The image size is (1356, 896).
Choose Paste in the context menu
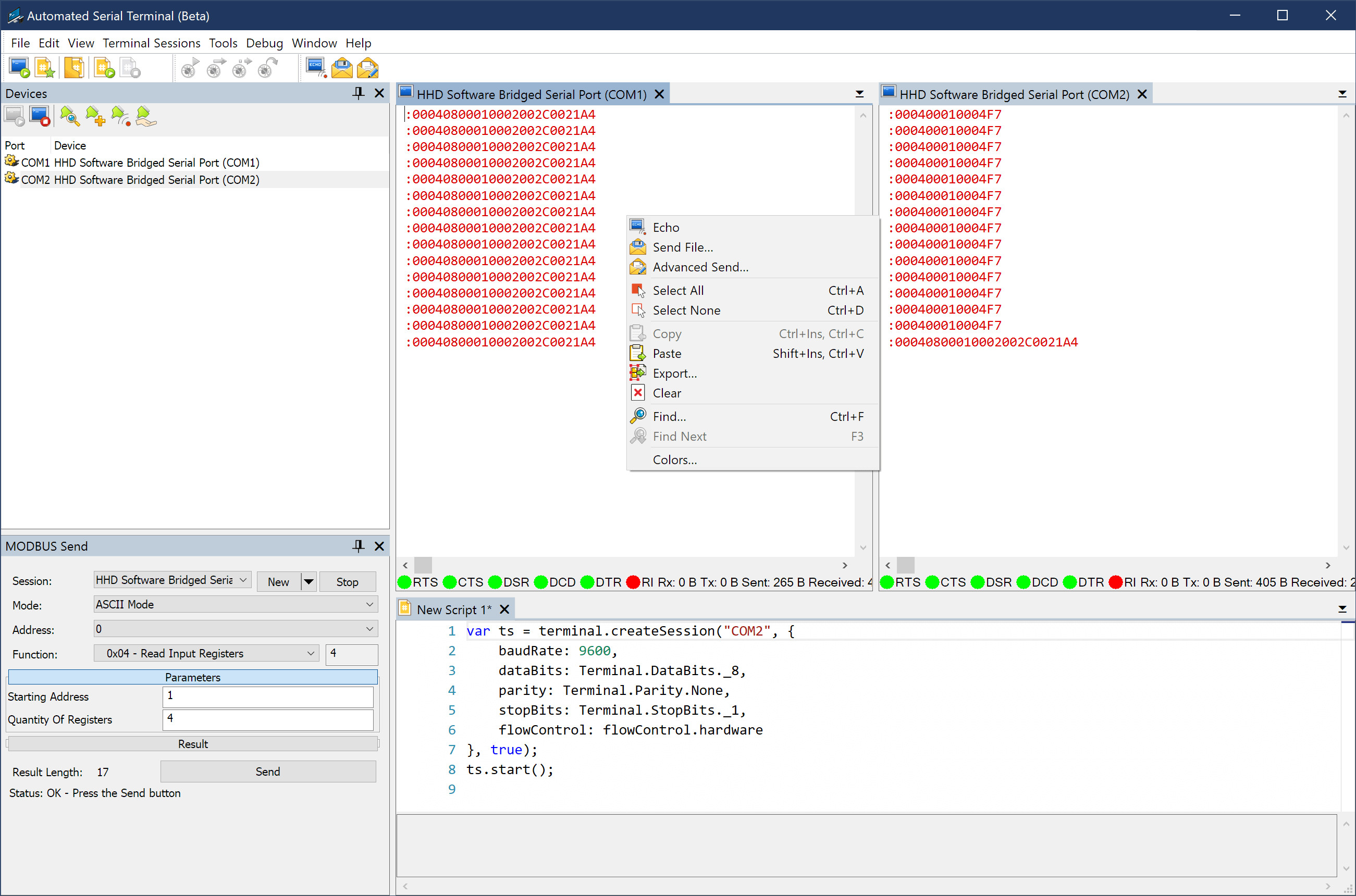pos(753,354)
